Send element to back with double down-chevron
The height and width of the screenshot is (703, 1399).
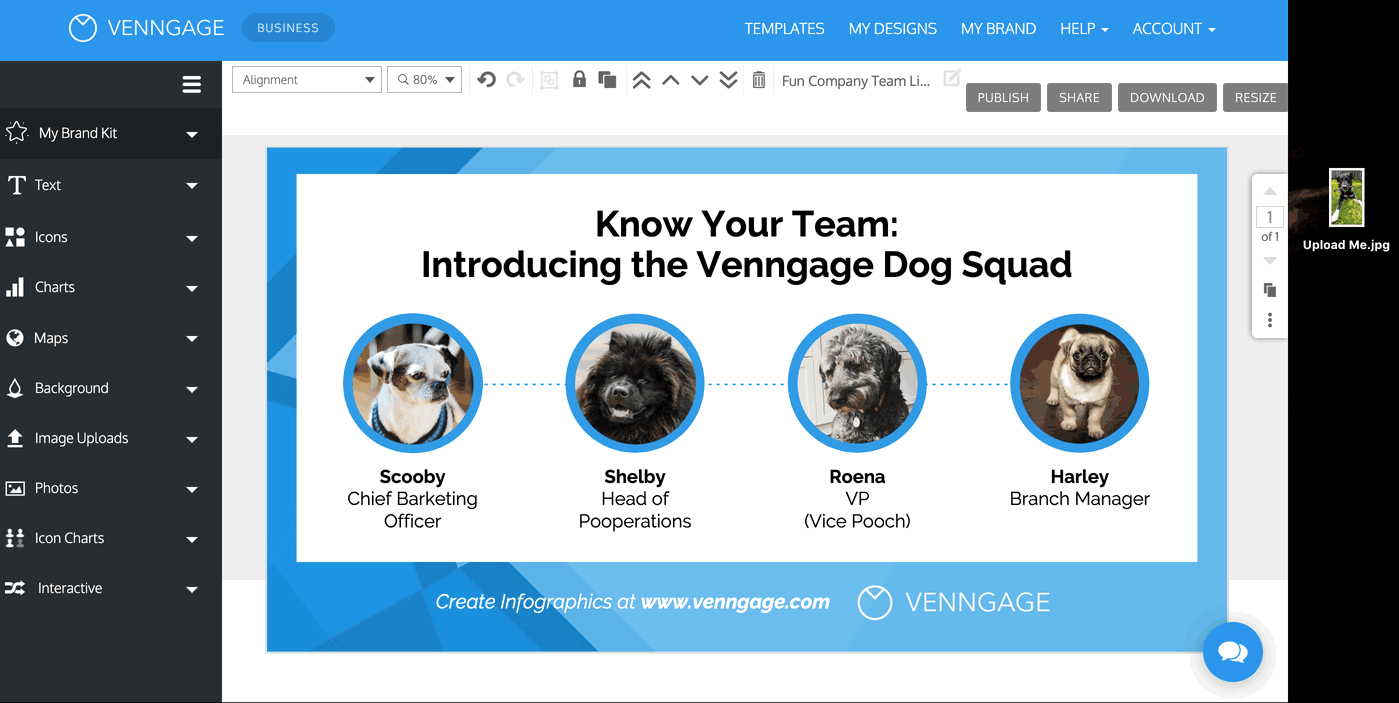click(729, 80)
